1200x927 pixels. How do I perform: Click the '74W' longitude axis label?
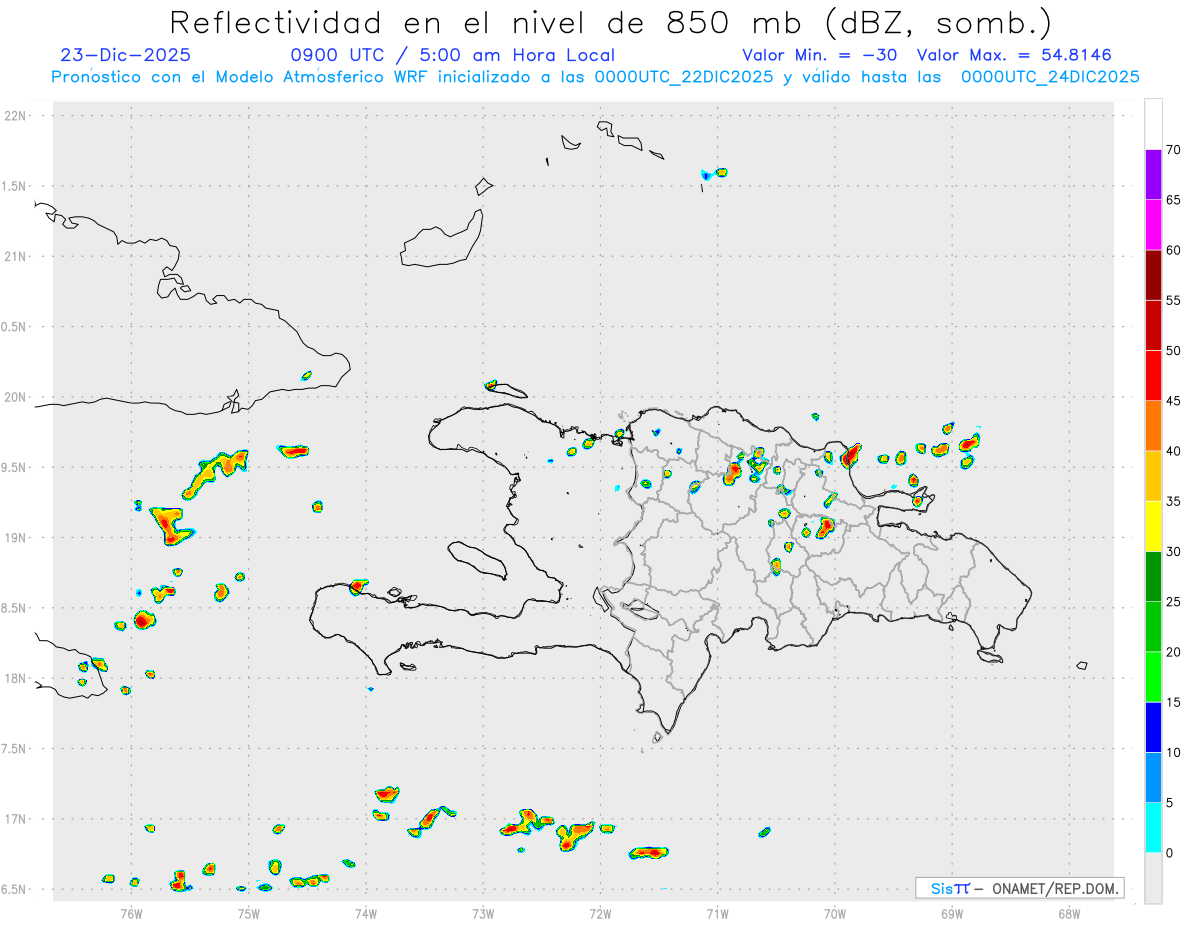pyautogui.click(x=365, y=912)
